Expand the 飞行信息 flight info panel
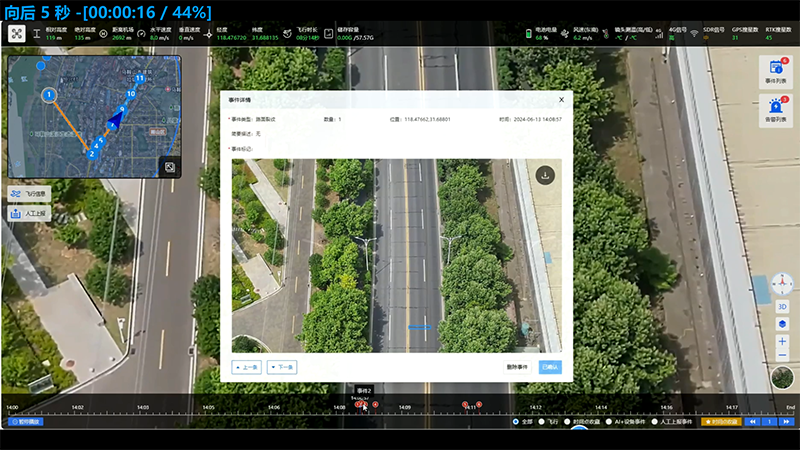This screenshot has height=450, width=800. (29, 193)
